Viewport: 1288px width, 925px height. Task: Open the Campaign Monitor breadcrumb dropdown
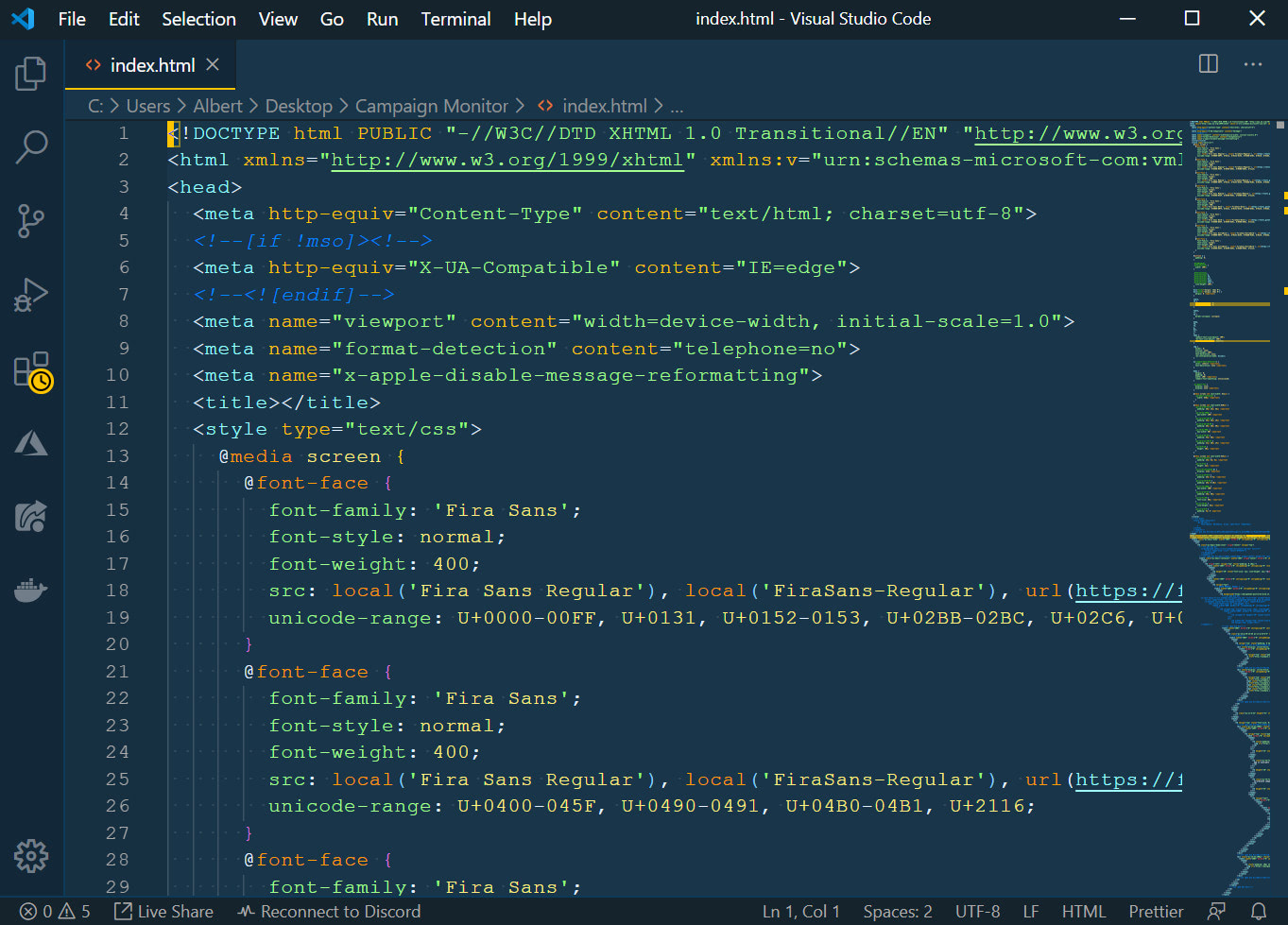pos(432,106)
